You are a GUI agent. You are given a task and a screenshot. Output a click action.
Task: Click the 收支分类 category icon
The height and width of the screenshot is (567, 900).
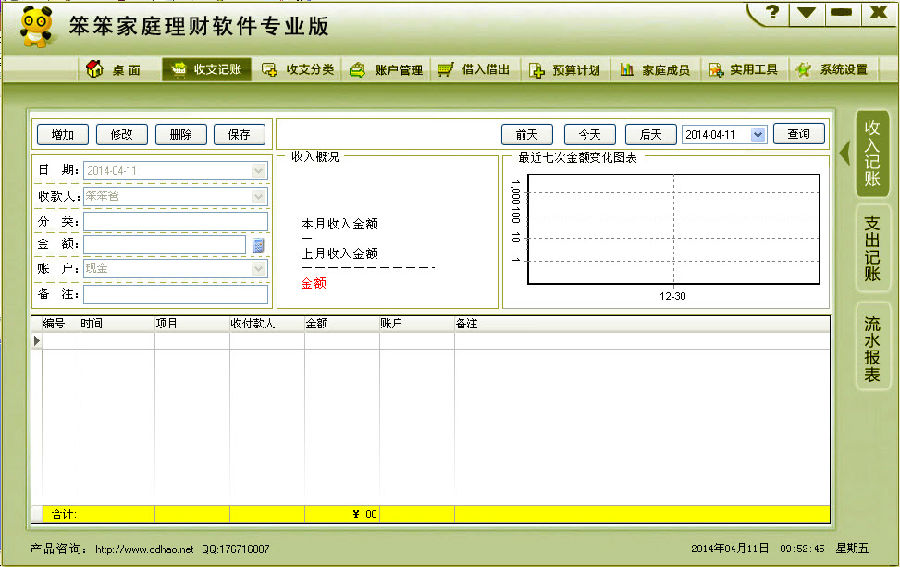(269, 70)
